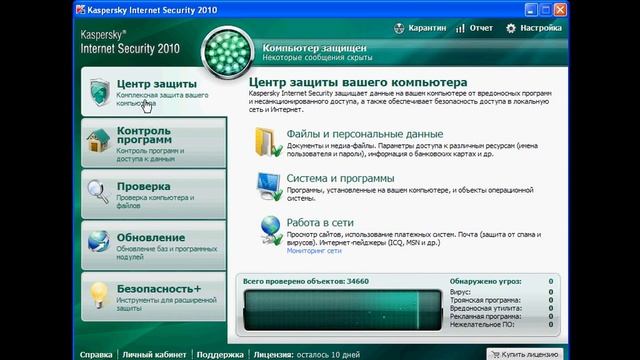Click the Вирус: count row

501,292
